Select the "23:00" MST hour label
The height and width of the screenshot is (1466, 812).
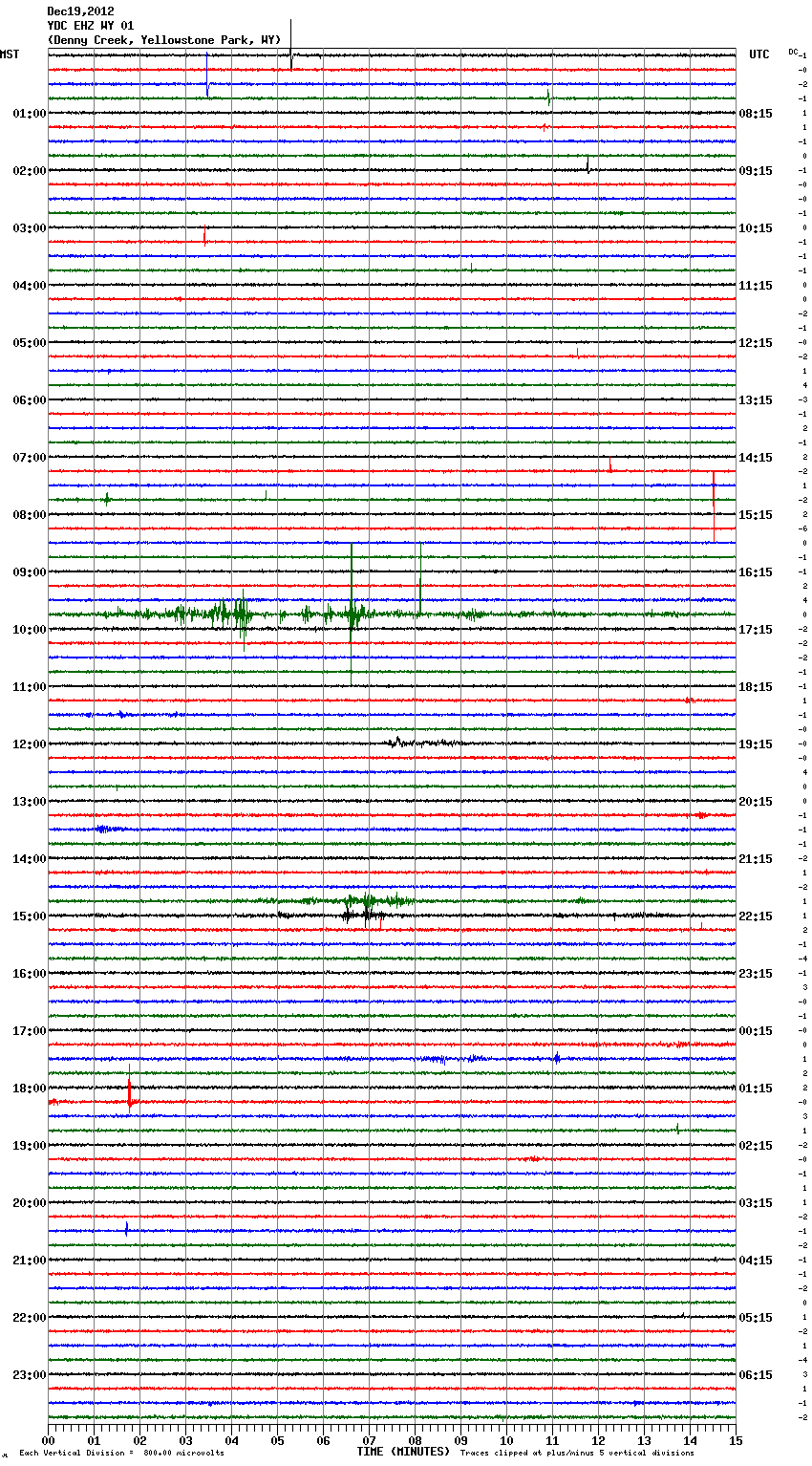coord(30,1375)
